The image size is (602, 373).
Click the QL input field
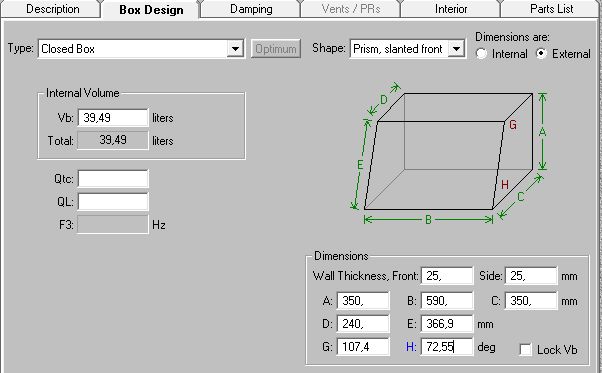pyautogui.click(x=113, y=201)
